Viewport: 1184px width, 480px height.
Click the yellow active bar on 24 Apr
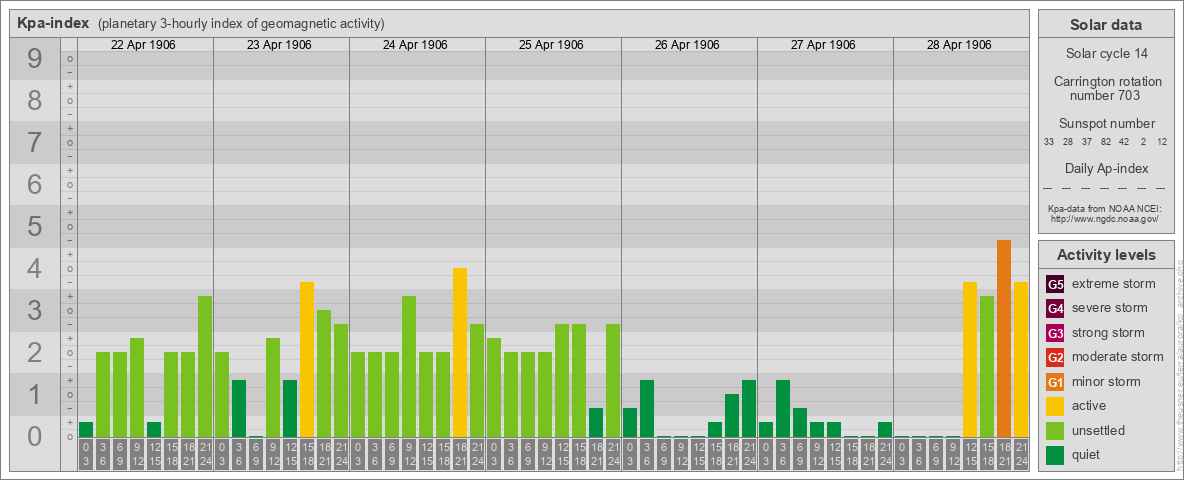click(460, 352)
